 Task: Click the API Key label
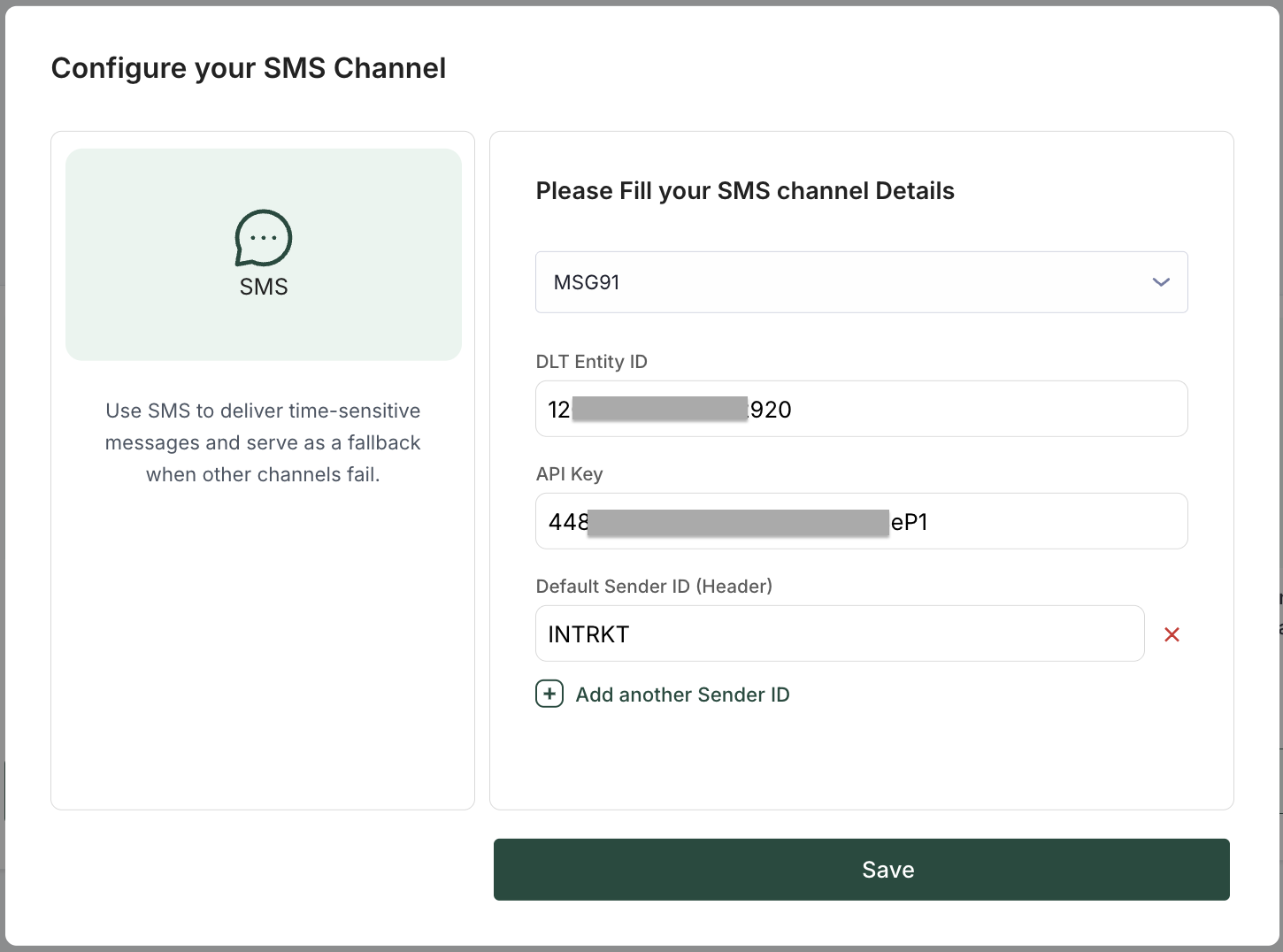(x=569, y=474)
